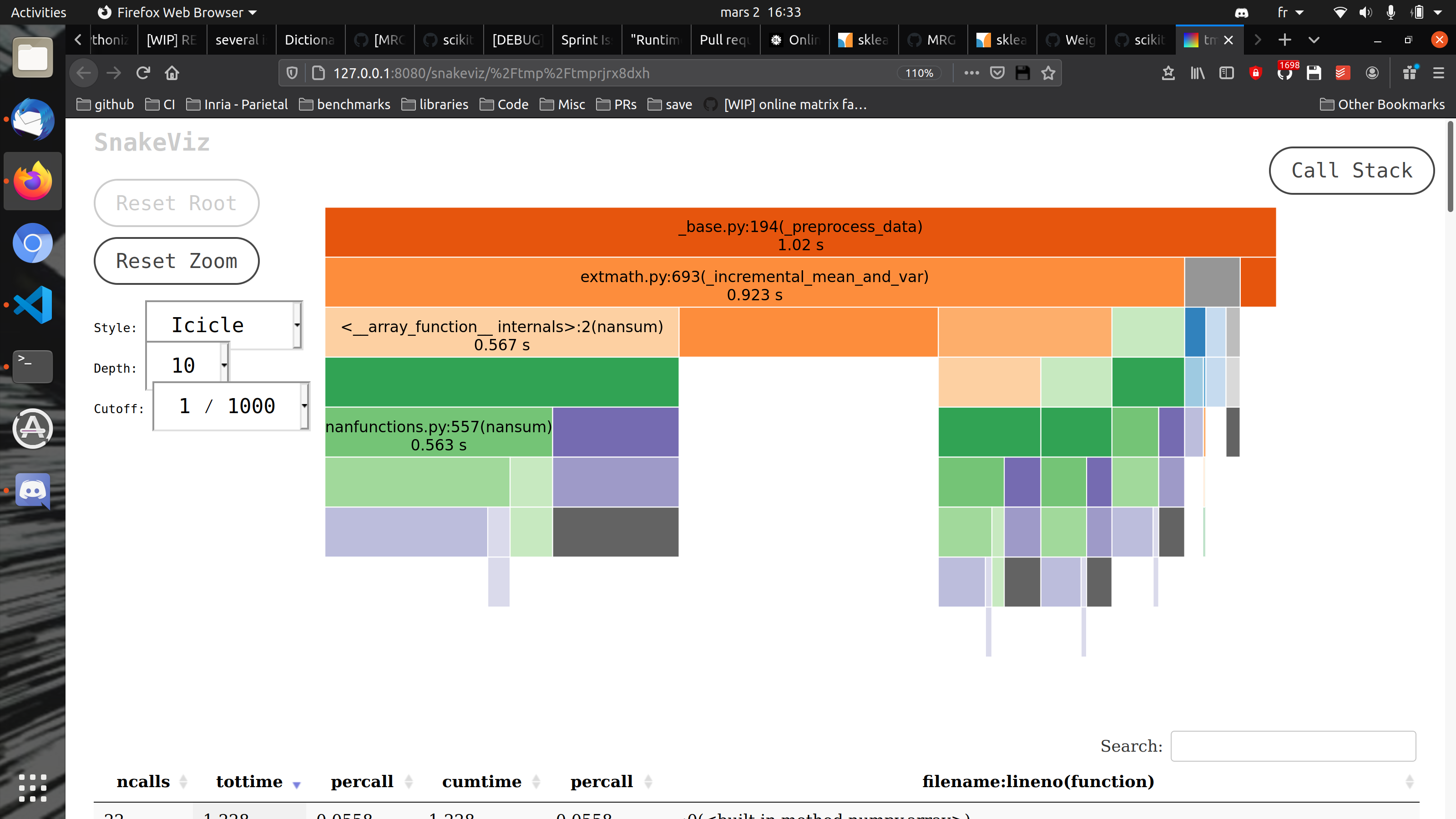Click the Reset Zoom button
This screenshot has width=1456, height=819.
coord(177,261)
